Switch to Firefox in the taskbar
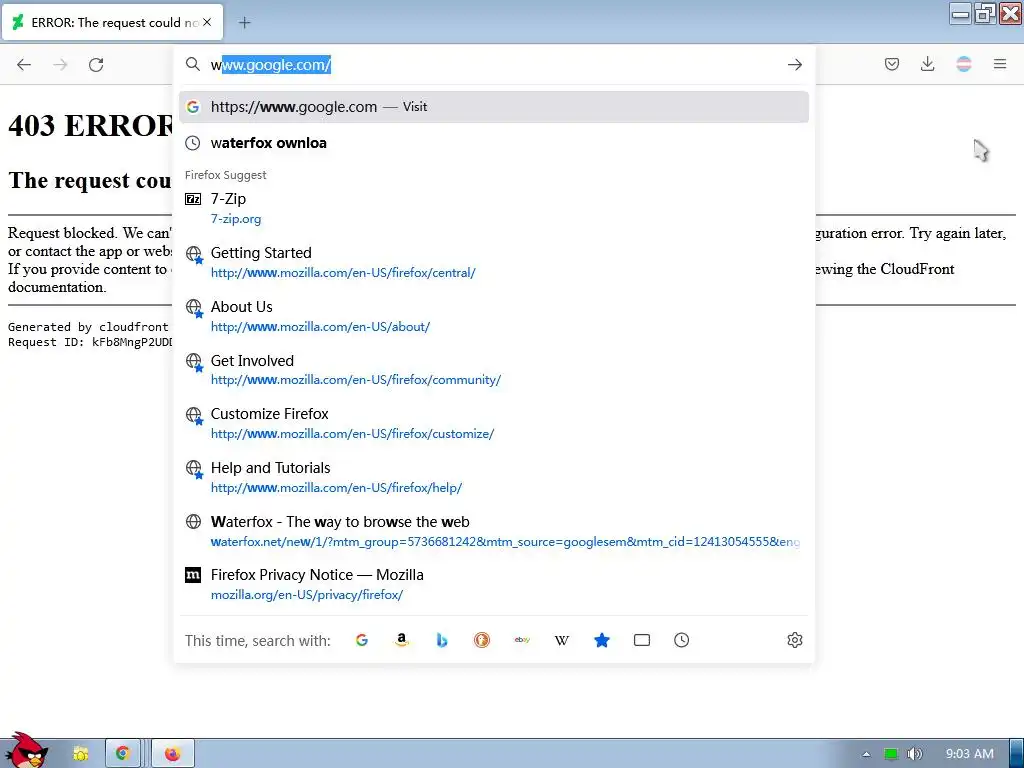 tap(172, 754)
